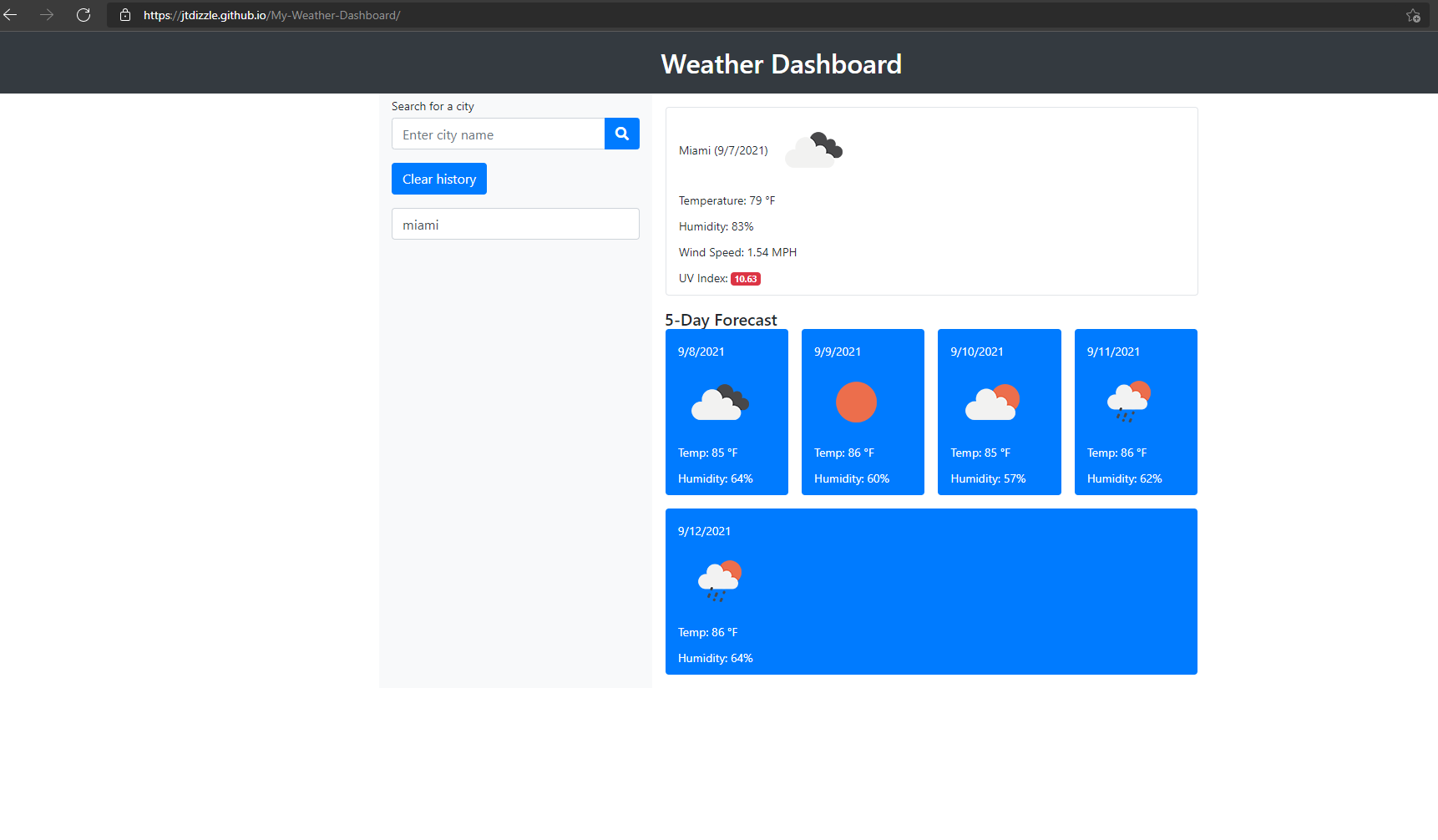Click the Weather Dashboard heading

point(782,64)
